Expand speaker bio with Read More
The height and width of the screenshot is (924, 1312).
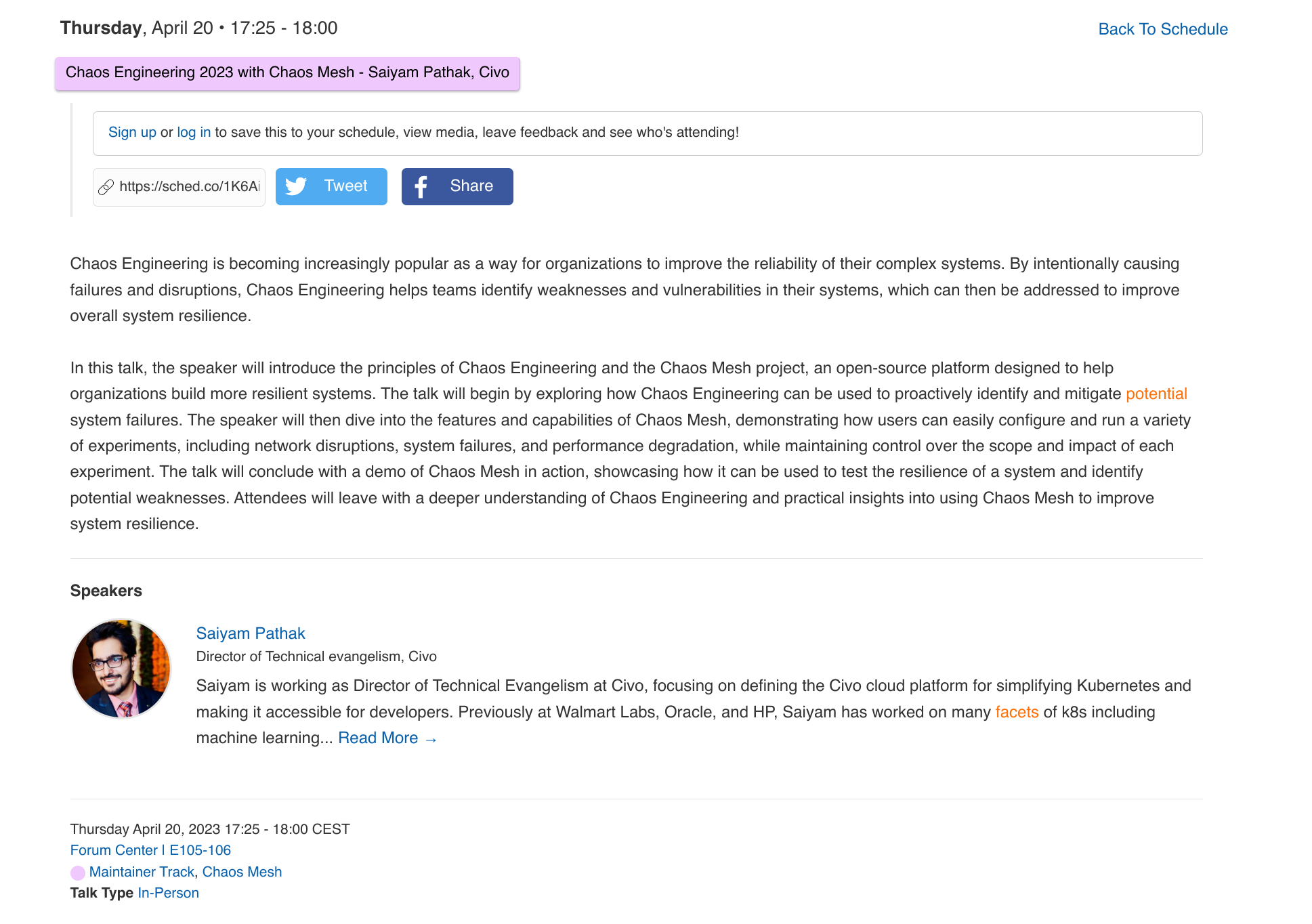tap(387, 738)
